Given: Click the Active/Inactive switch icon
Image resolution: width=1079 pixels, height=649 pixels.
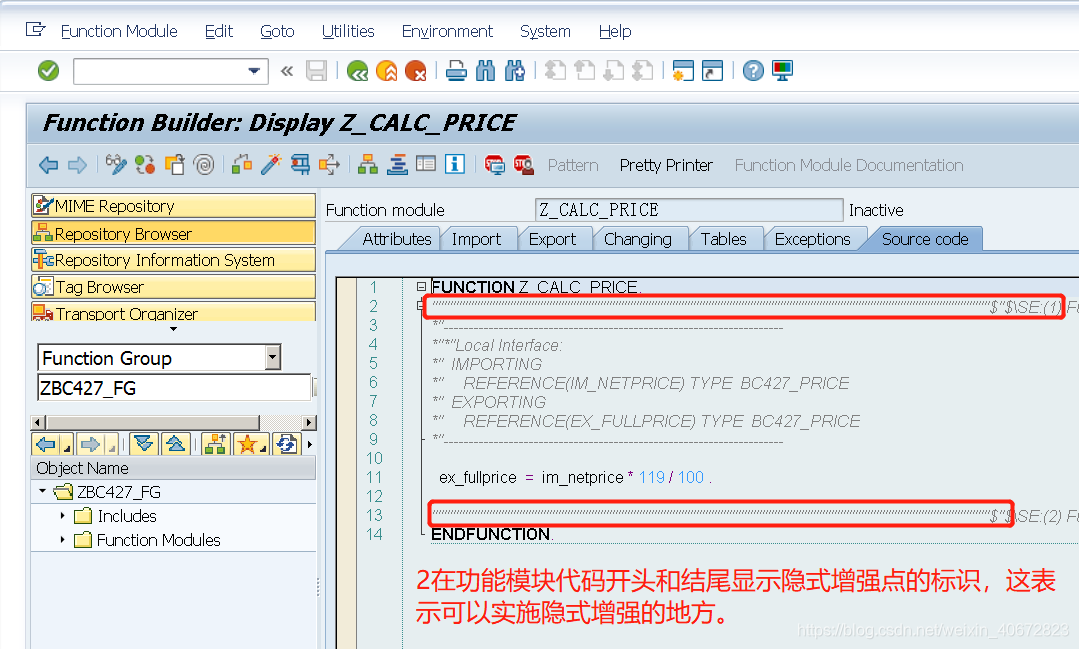Looking at the screenshot, I should (x=145, y=164).
